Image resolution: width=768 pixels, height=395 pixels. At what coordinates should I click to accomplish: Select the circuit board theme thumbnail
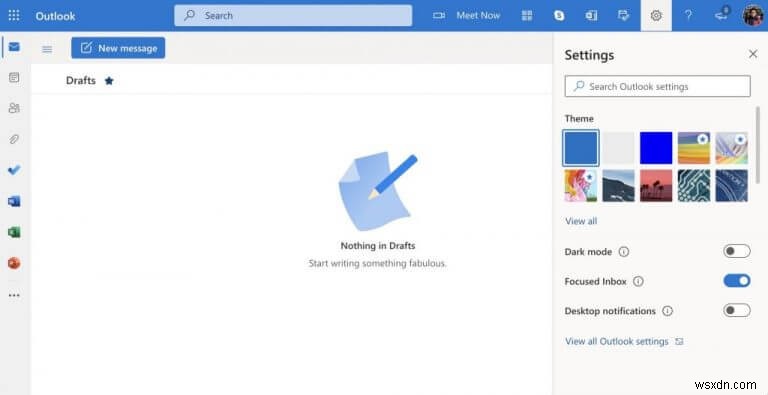694,186
